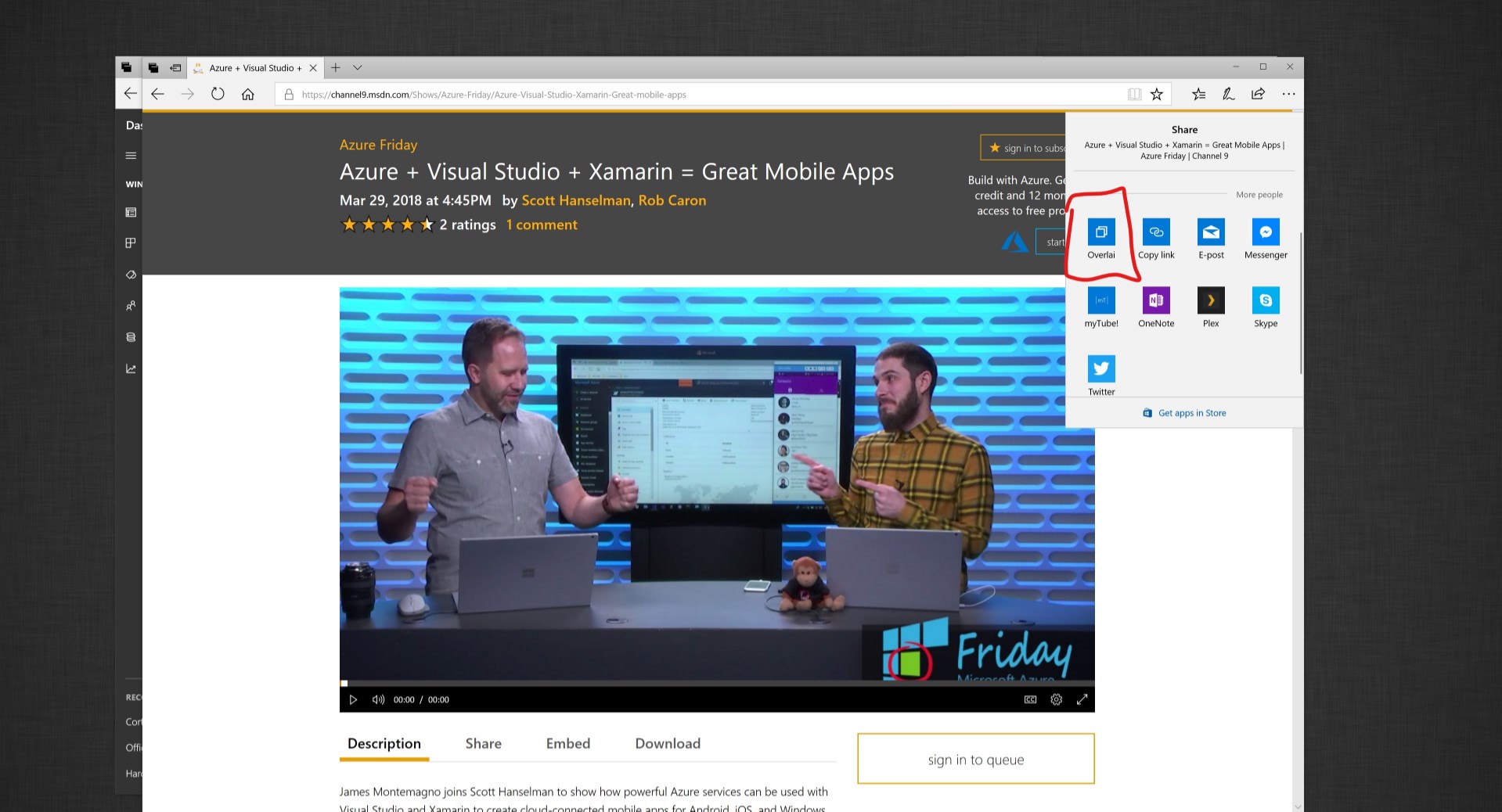The width and height of the screenshot is (1502, 812).
Task: Toggle closed captions on the video
Action: coord(1030,699)
